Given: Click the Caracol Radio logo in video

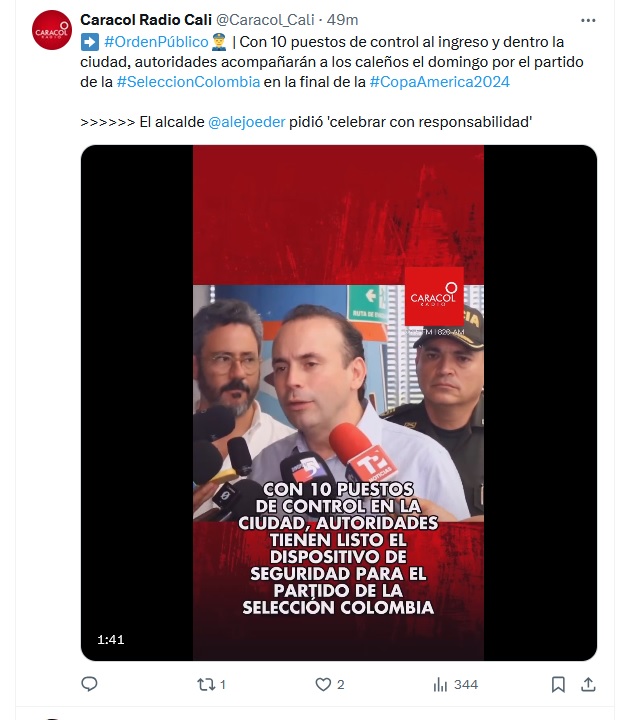Looking at the screenshot, I should pos(434,297).
